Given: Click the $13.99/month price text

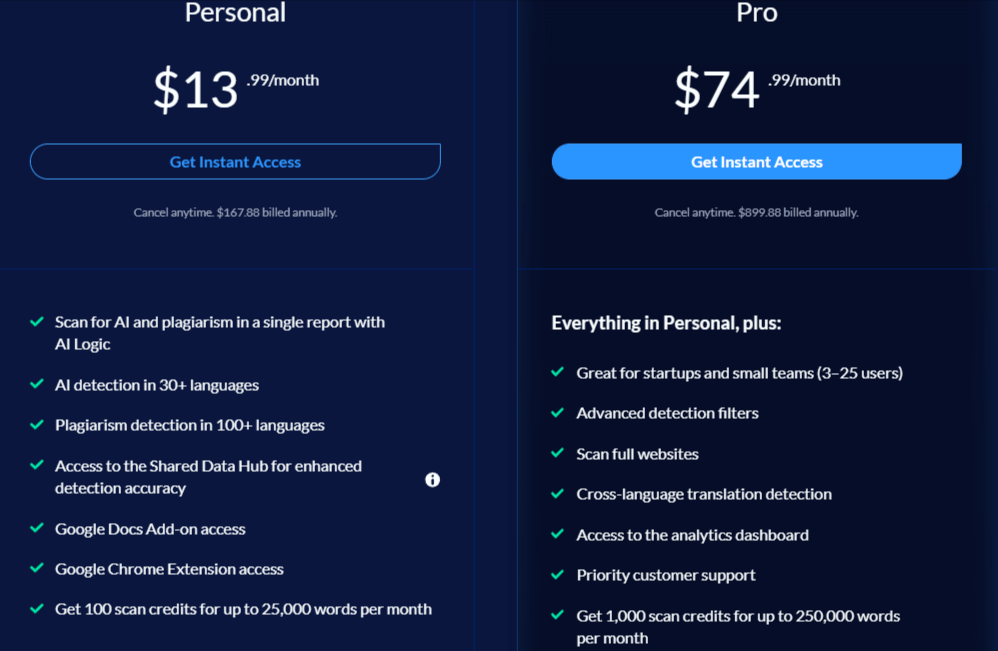Looking at the screenshot, I should tap(235, 89).
